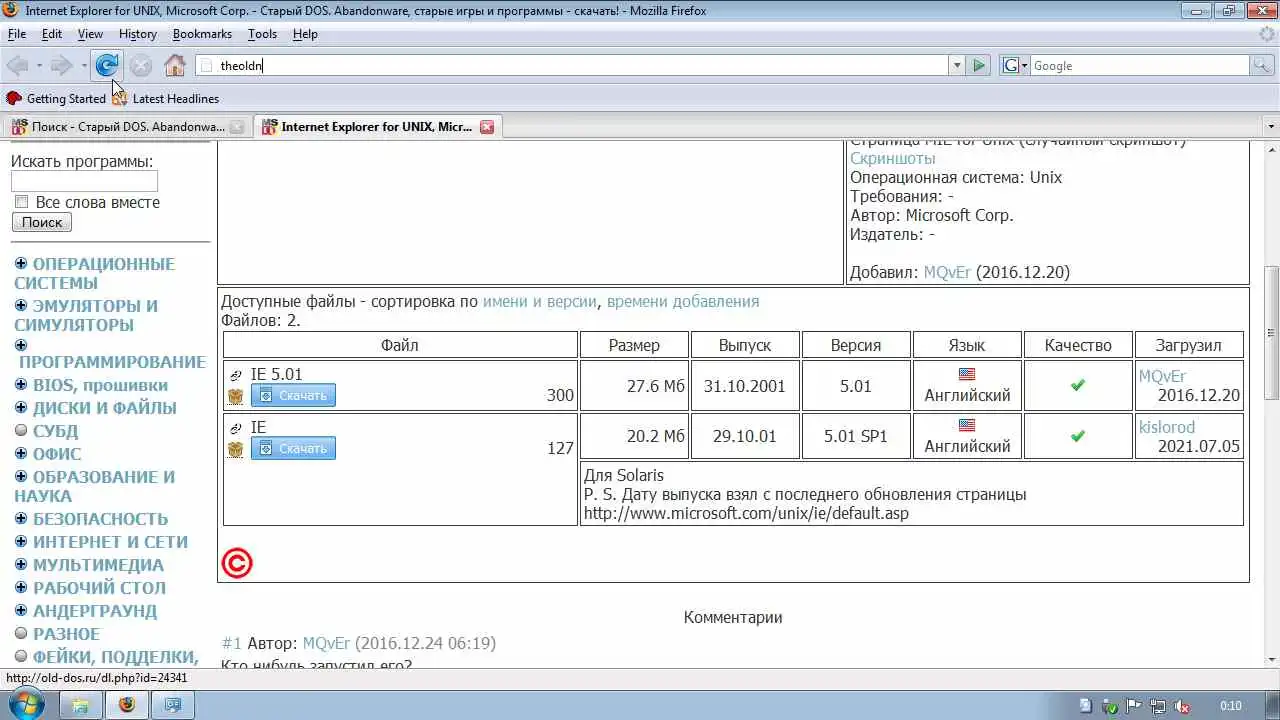The width and height of the screenshot is (1280, 720).
Task: Click the Stop loading icon
Action: click(141, 66)
